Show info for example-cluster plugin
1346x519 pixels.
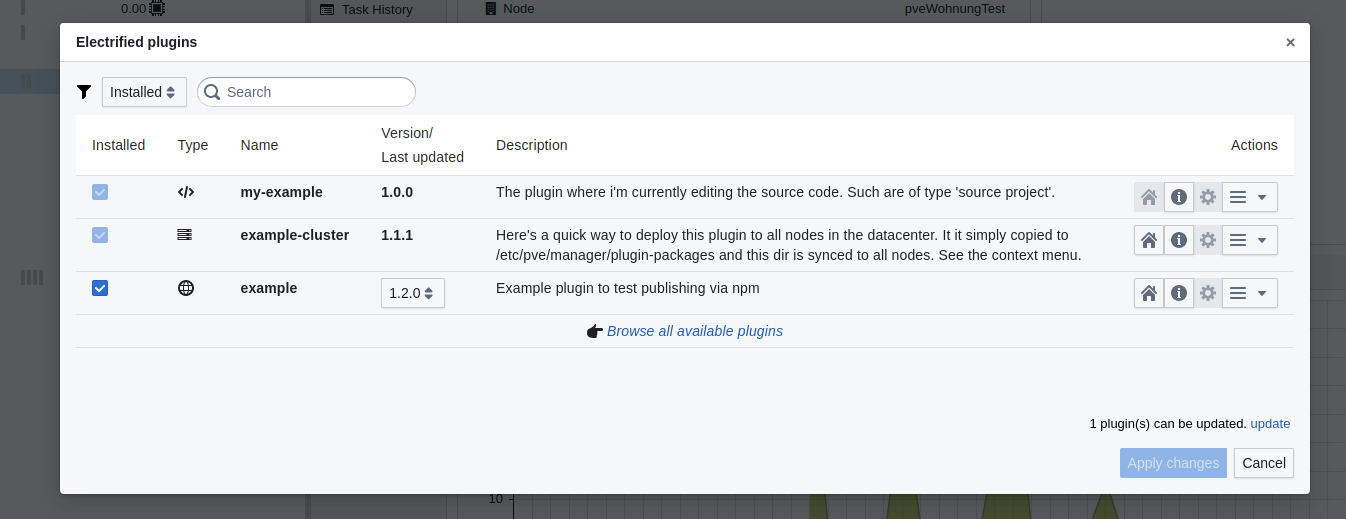pyautogui.click(x=1179, y=240)
